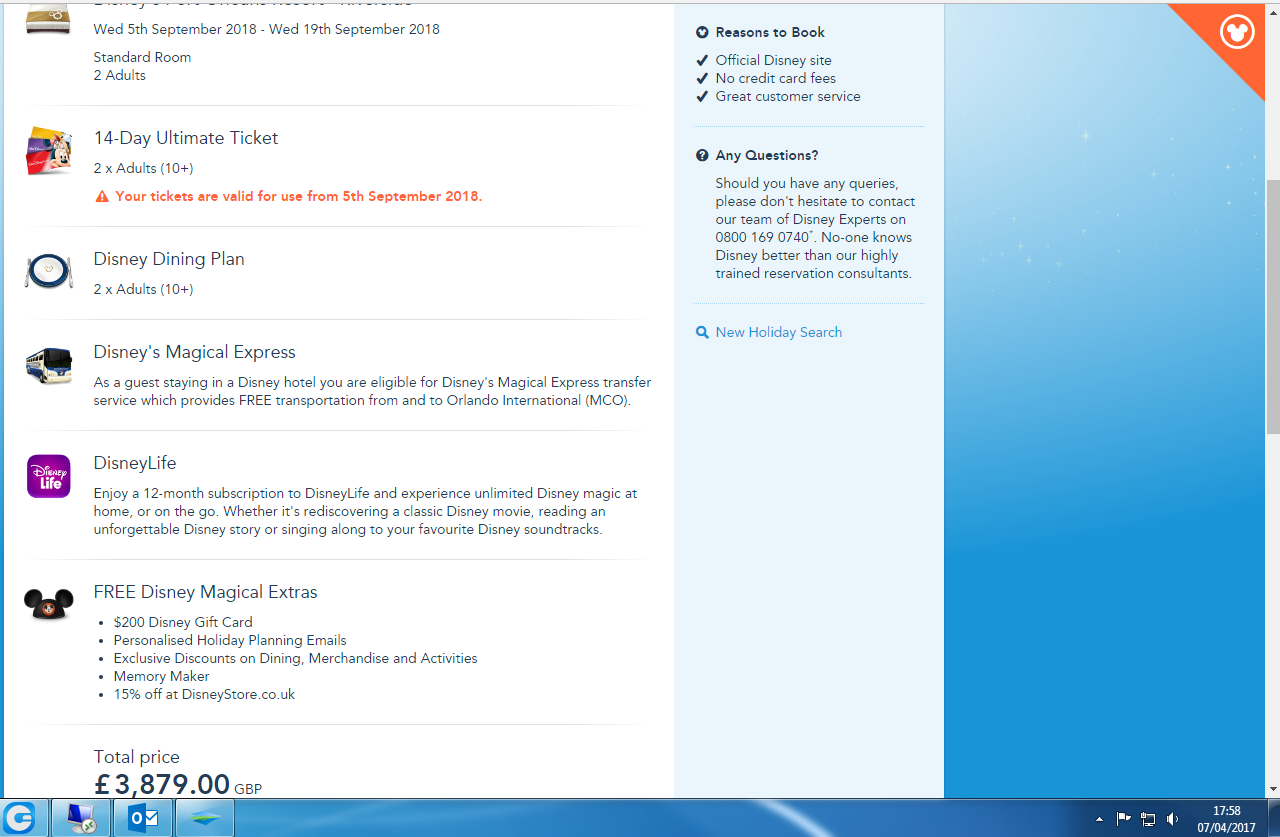The width and height of the screenshot is (1280, 837).
Task: Open the computer network taskbar icon
Action: [x=81, y=818]
